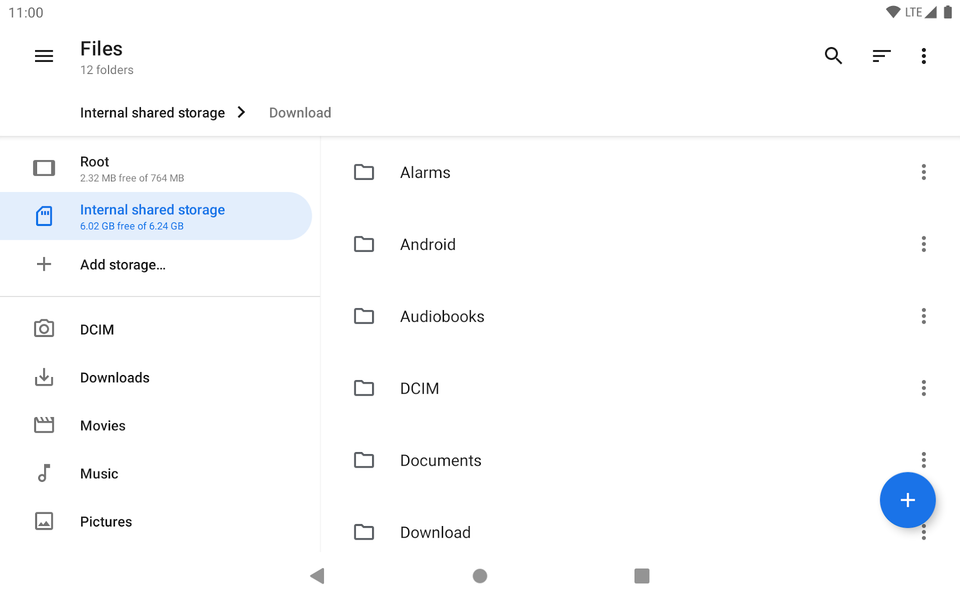Click the SD card icon for Internal shared storage
This screenshot has height=600, width=960.
tap(44, 216)
